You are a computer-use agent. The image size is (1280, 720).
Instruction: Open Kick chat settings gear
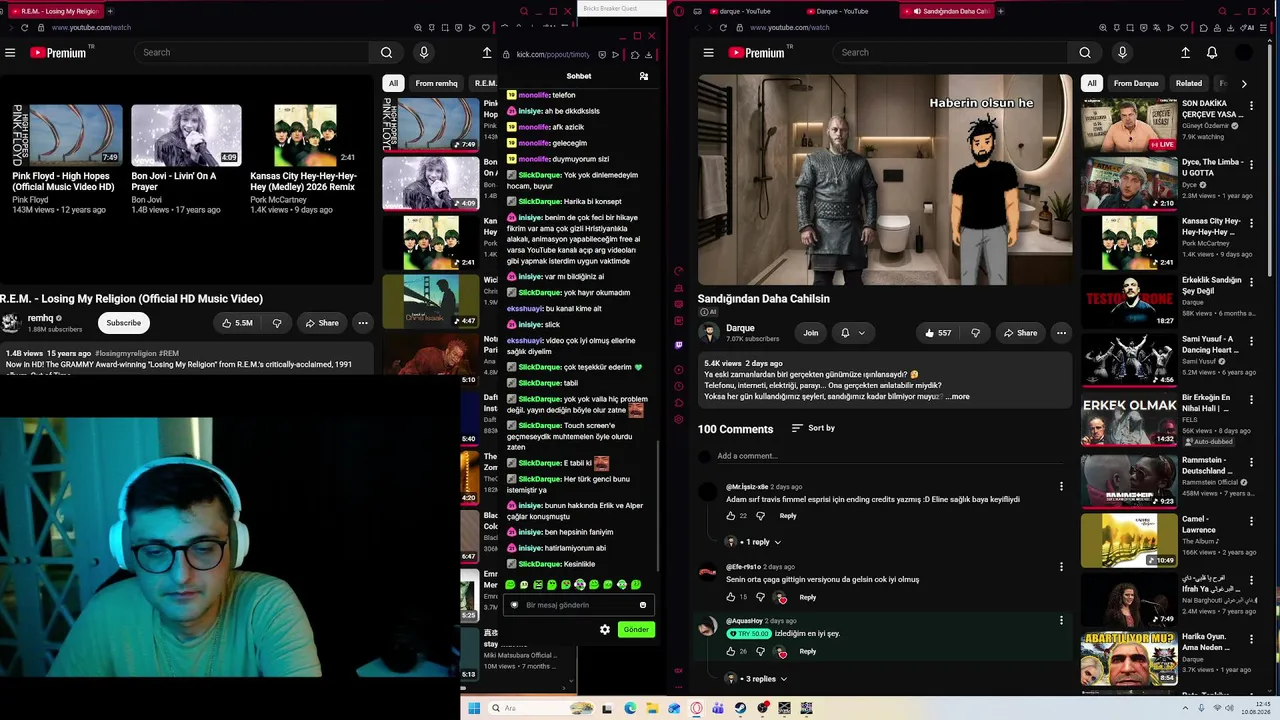tap(605, 629)
